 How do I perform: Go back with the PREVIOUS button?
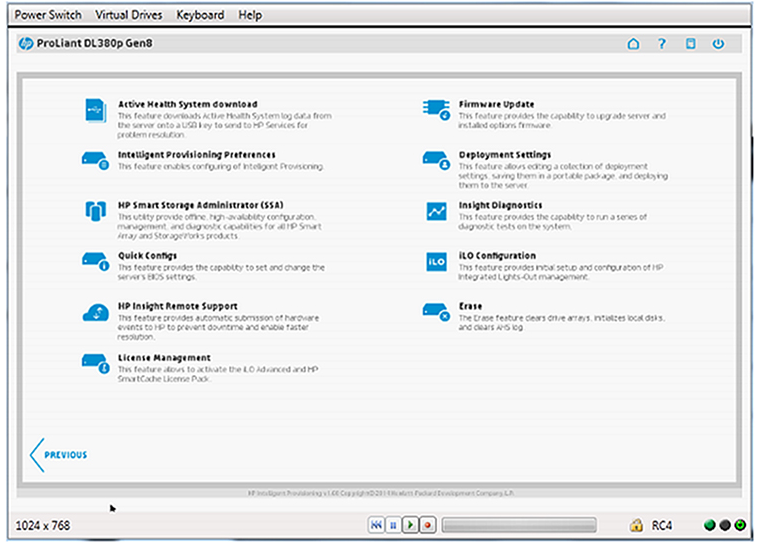tap(58, 455)
